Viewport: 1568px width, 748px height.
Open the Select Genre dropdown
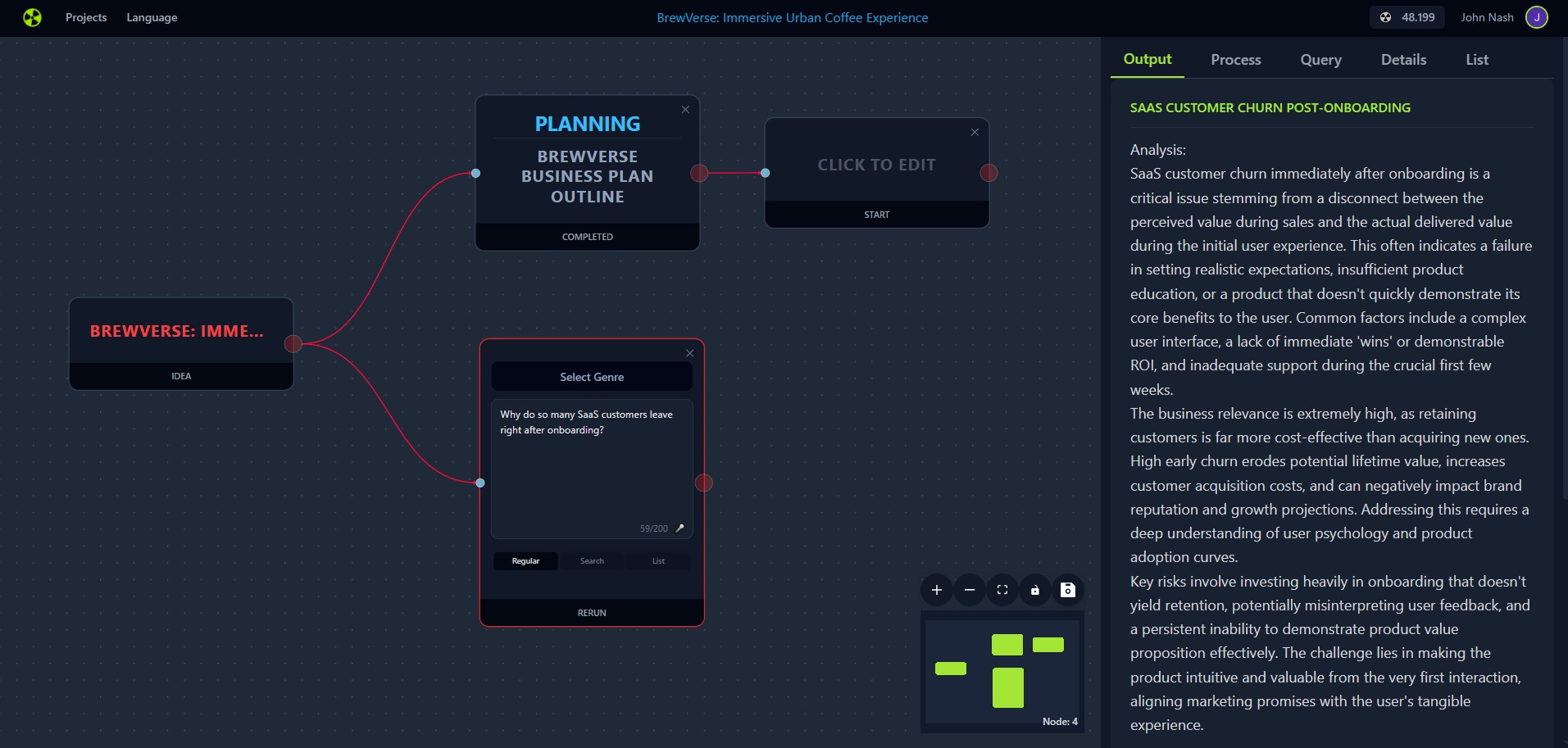click(592, 377)
